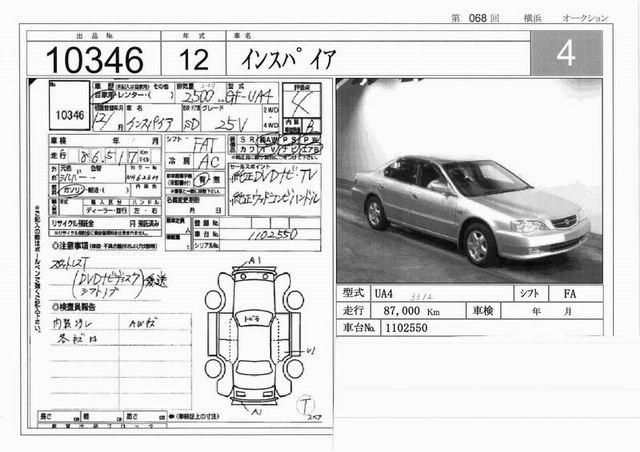Select the year value 12 in the header
This screenshot has height=452, width=640.
point(193,60)
